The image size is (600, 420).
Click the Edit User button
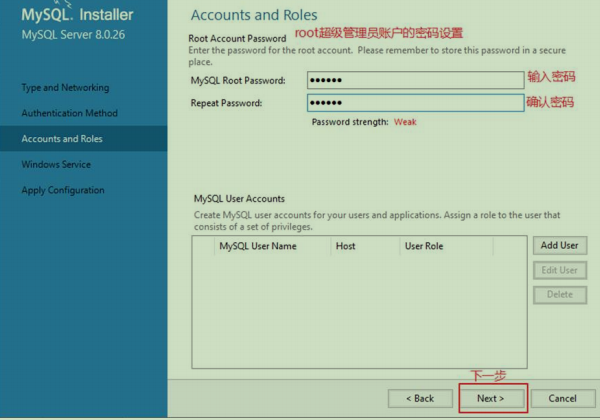559,270
